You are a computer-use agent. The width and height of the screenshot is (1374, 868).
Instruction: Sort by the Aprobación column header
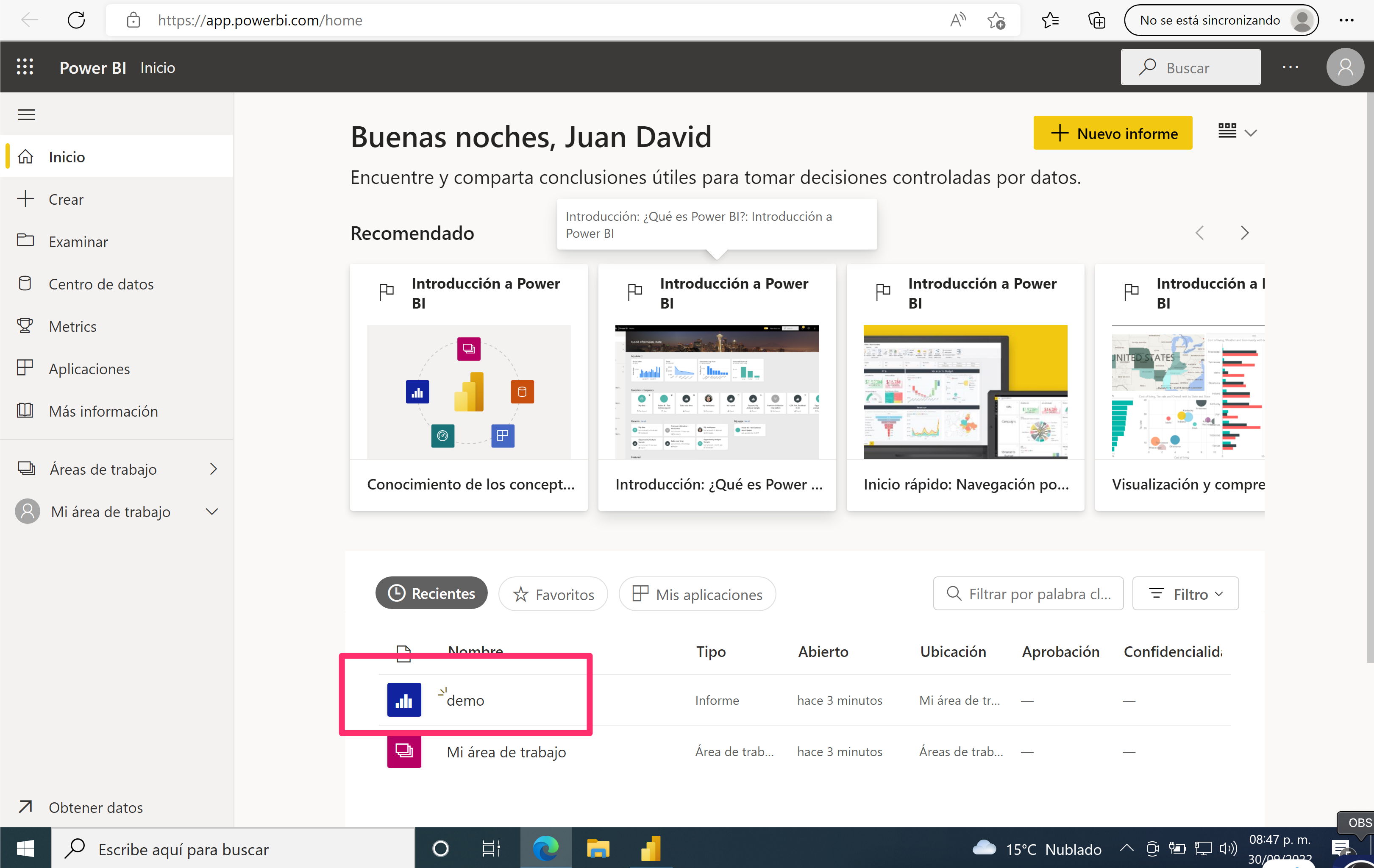pyautogui.click(x=1060, y=651)
